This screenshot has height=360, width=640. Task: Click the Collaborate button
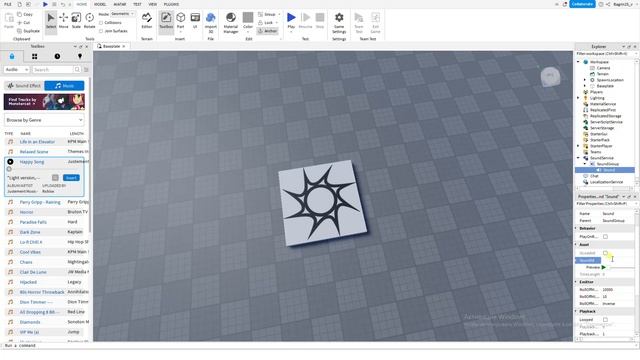(x=582, y=4)
